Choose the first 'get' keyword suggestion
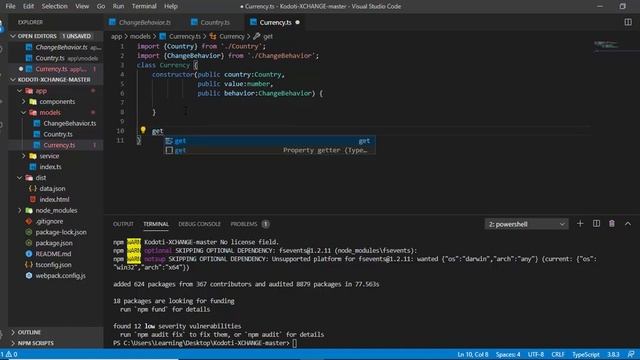640x360 pixels. [269, 141]
